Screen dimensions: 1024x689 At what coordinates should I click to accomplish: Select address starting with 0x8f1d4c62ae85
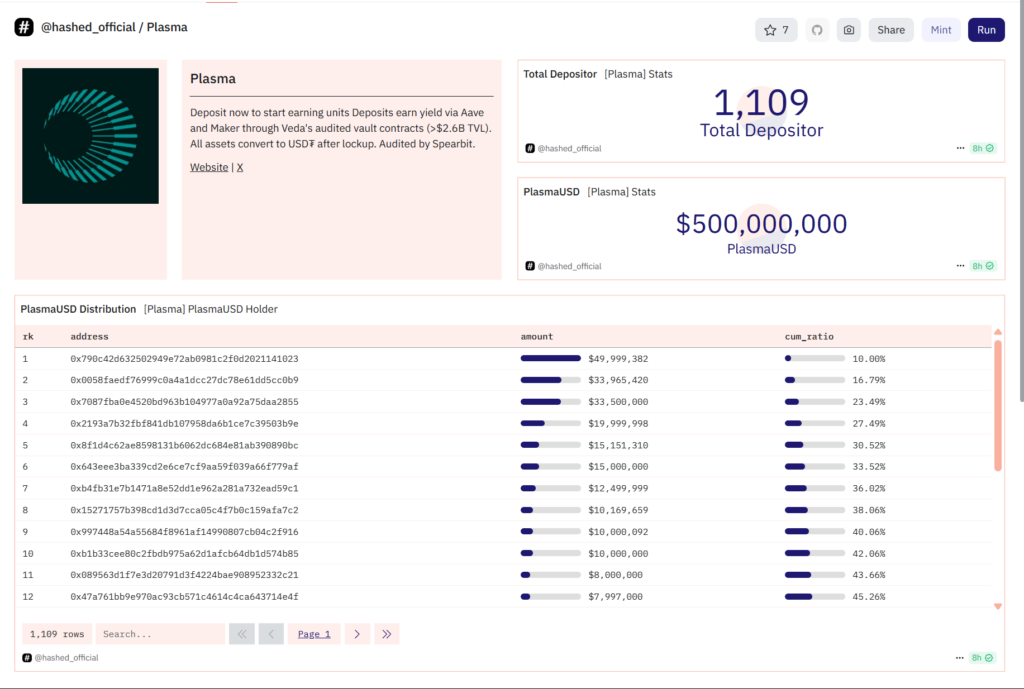(x=184, y=445)
